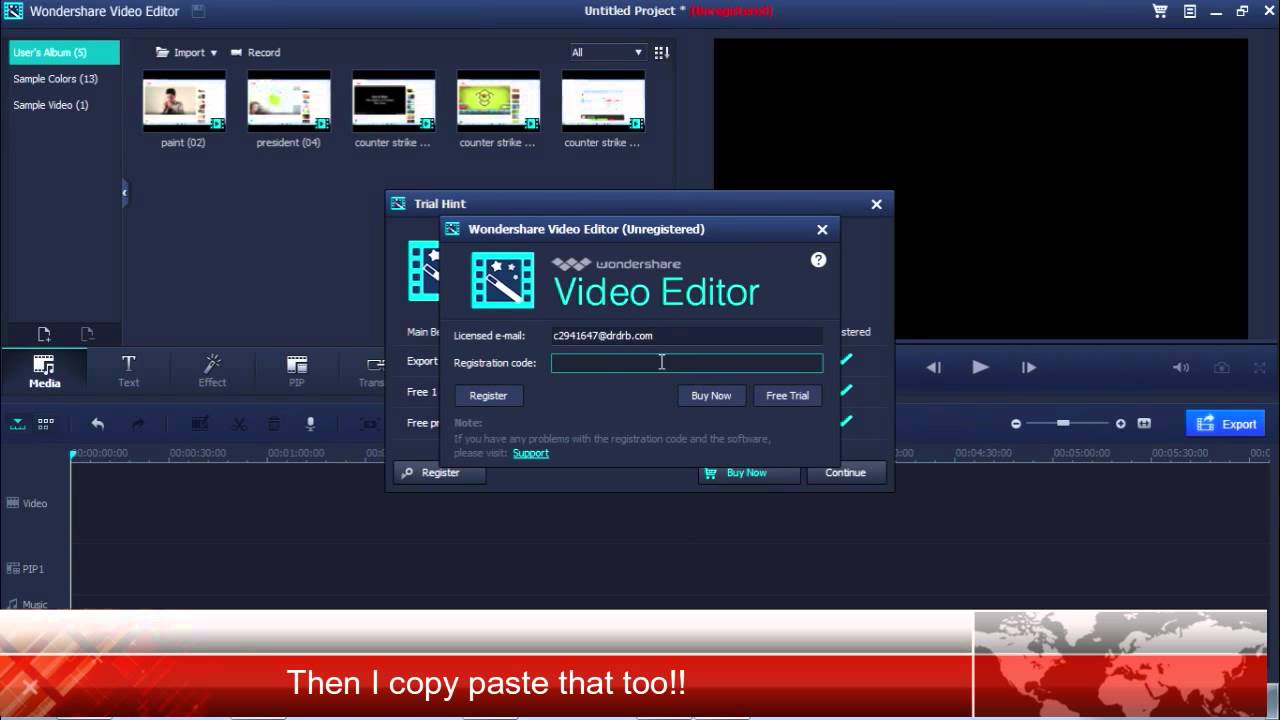
Task: Click the Buy Now button in registration dialog
Action: pos(711,396)
